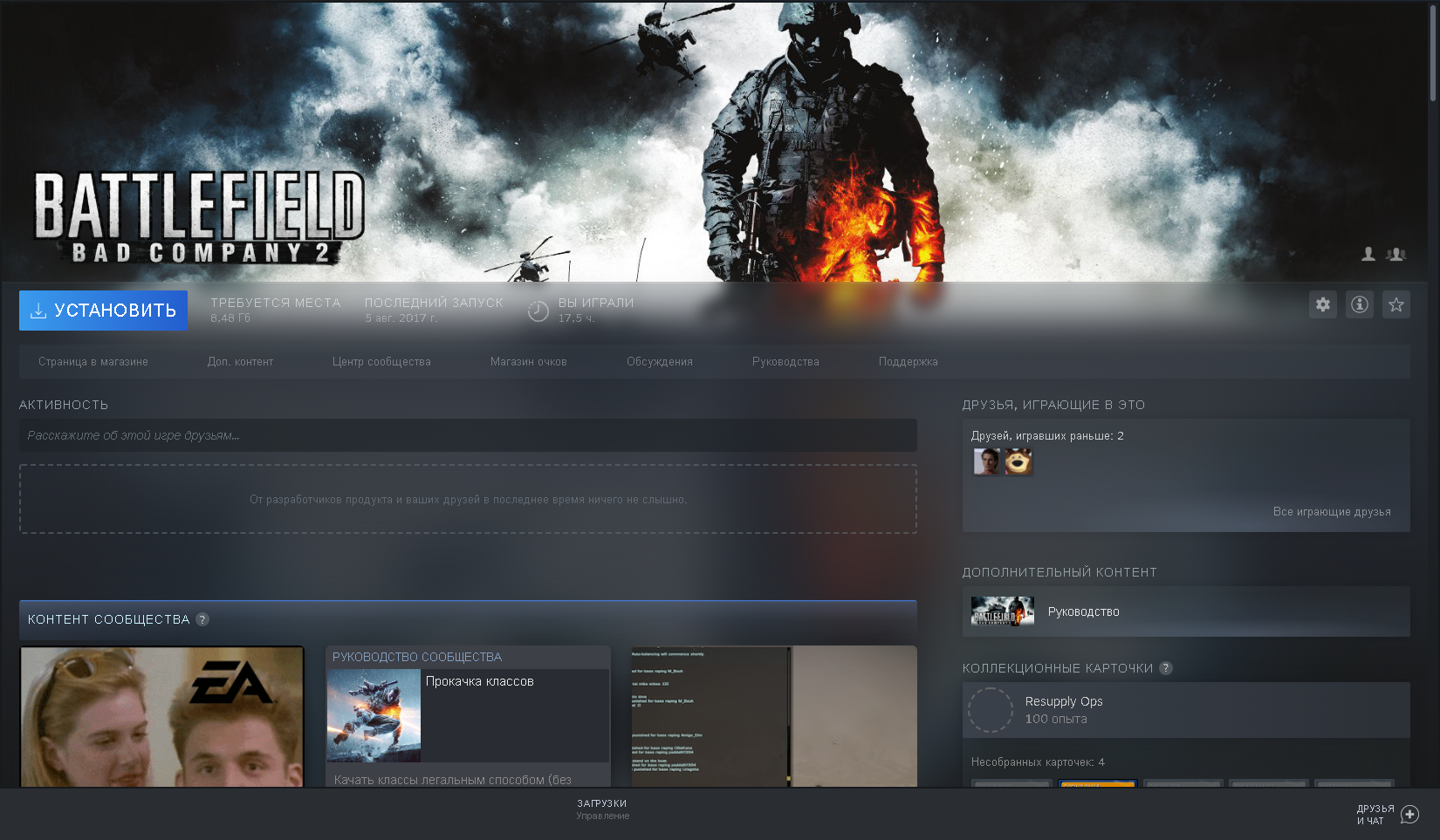Click the playtime clock icon

538,311
